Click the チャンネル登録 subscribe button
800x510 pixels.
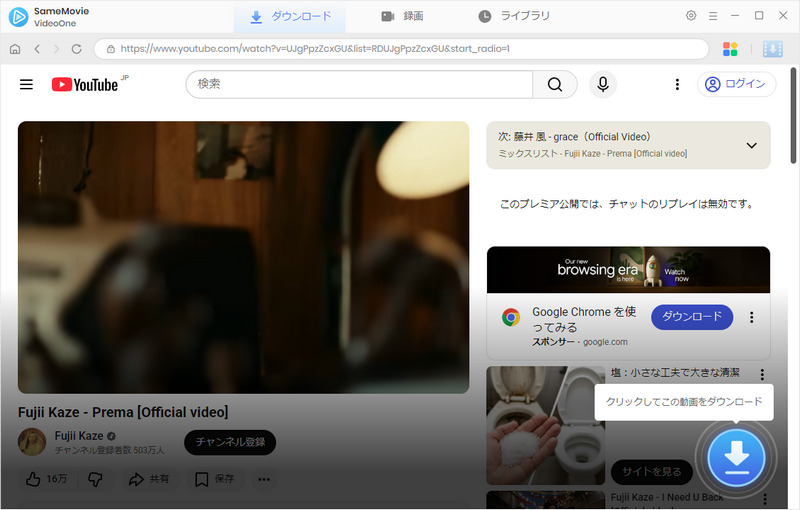point(230,442)
